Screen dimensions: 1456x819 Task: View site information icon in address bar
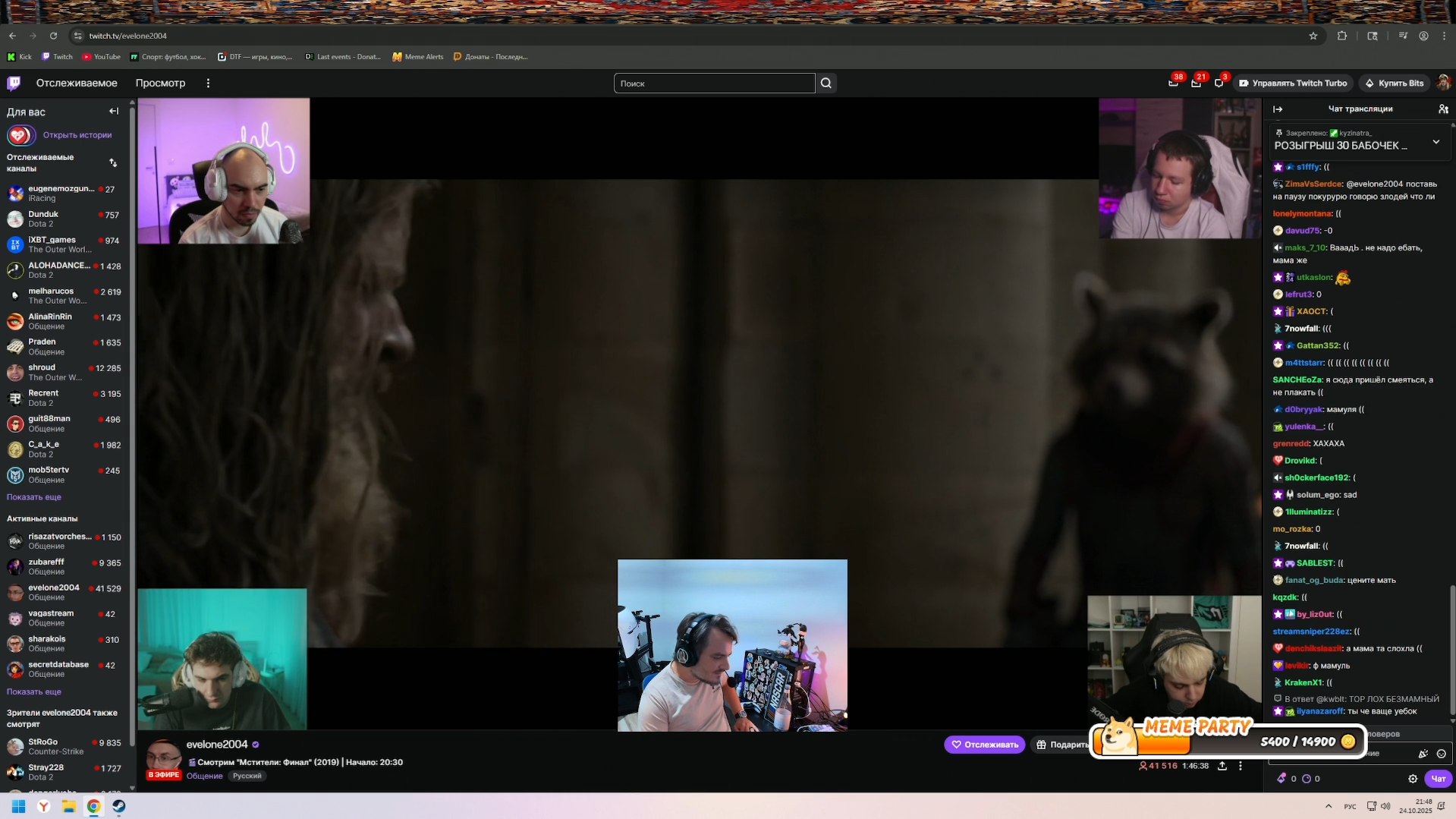pos(77,36)
